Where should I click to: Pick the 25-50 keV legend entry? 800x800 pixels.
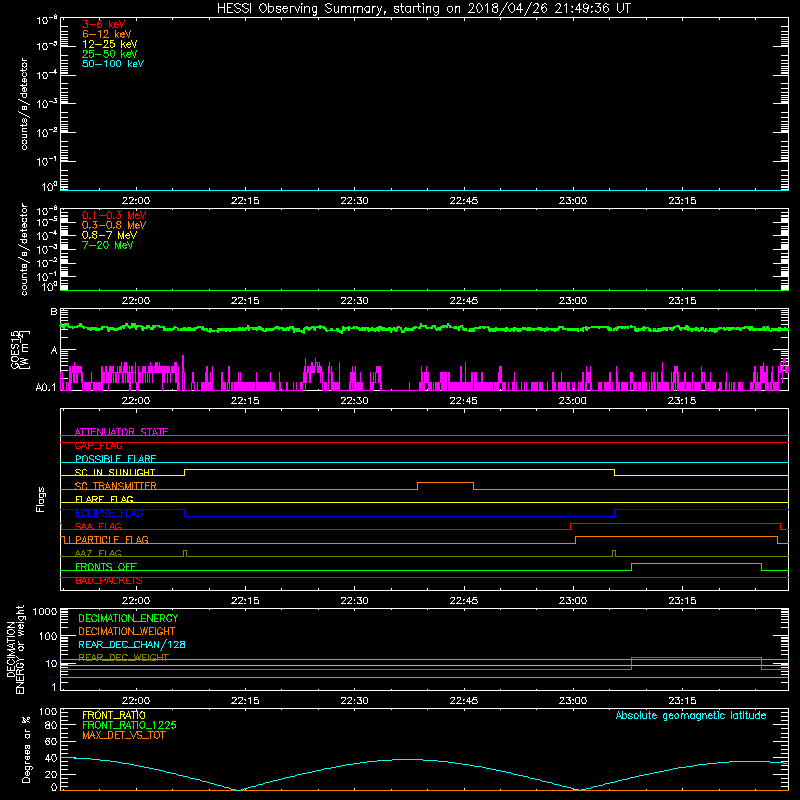tap(110, 54)
